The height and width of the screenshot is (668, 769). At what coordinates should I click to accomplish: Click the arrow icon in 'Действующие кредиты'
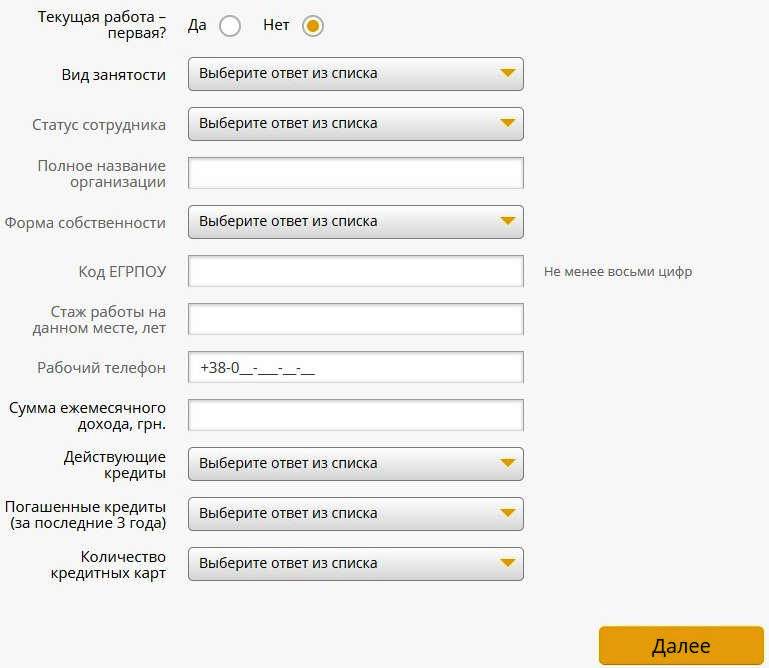pyautogui.click(x=507, y=464)
